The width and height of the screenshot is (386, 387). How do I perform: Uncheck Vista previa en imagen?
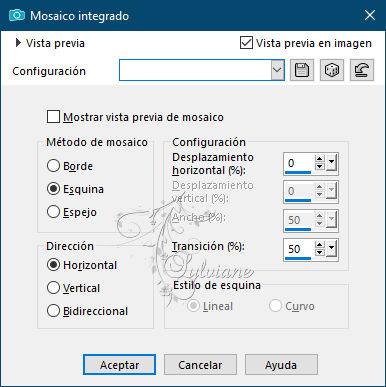[246, 43]
